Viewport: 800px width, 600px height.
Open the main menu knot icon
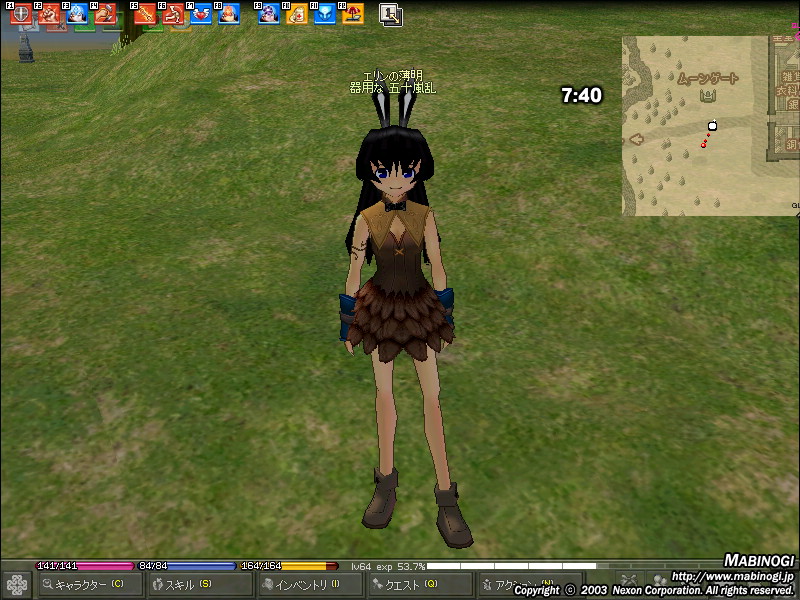(17, 585)
